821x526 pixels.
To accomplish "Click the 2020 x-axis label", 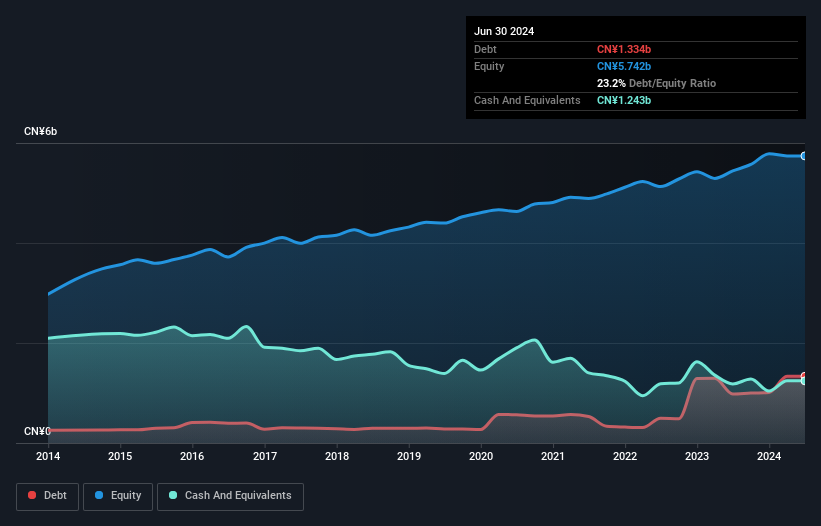I will (481, 456).
